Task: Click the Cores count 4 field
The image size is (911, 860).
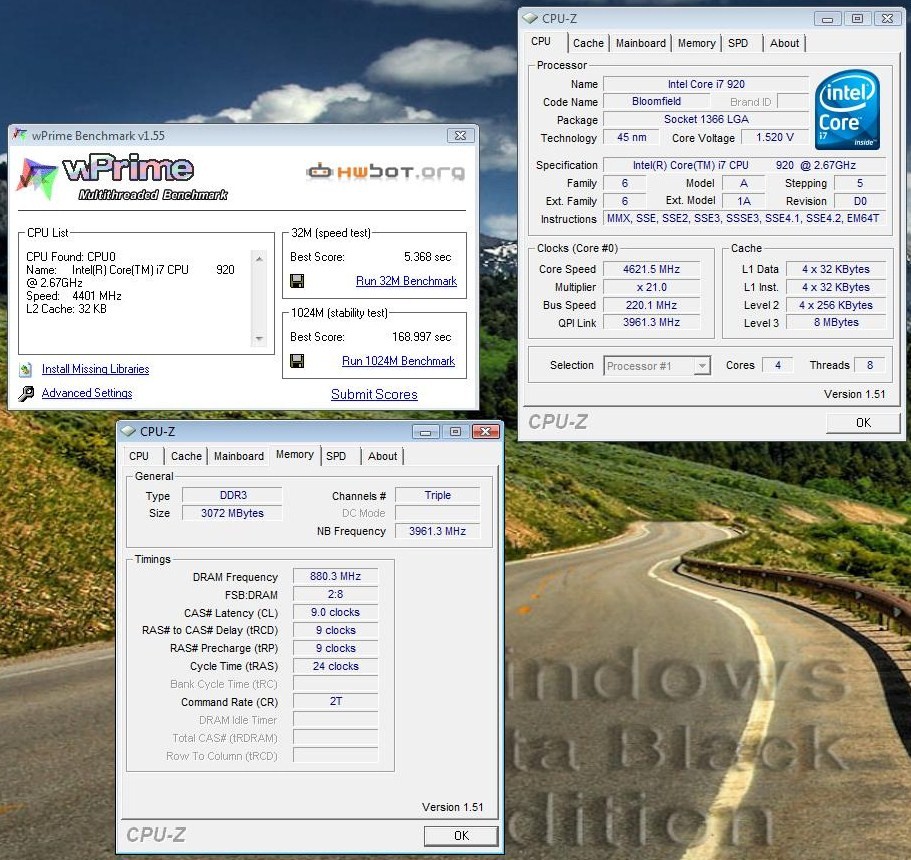Action: pos(777,365)
